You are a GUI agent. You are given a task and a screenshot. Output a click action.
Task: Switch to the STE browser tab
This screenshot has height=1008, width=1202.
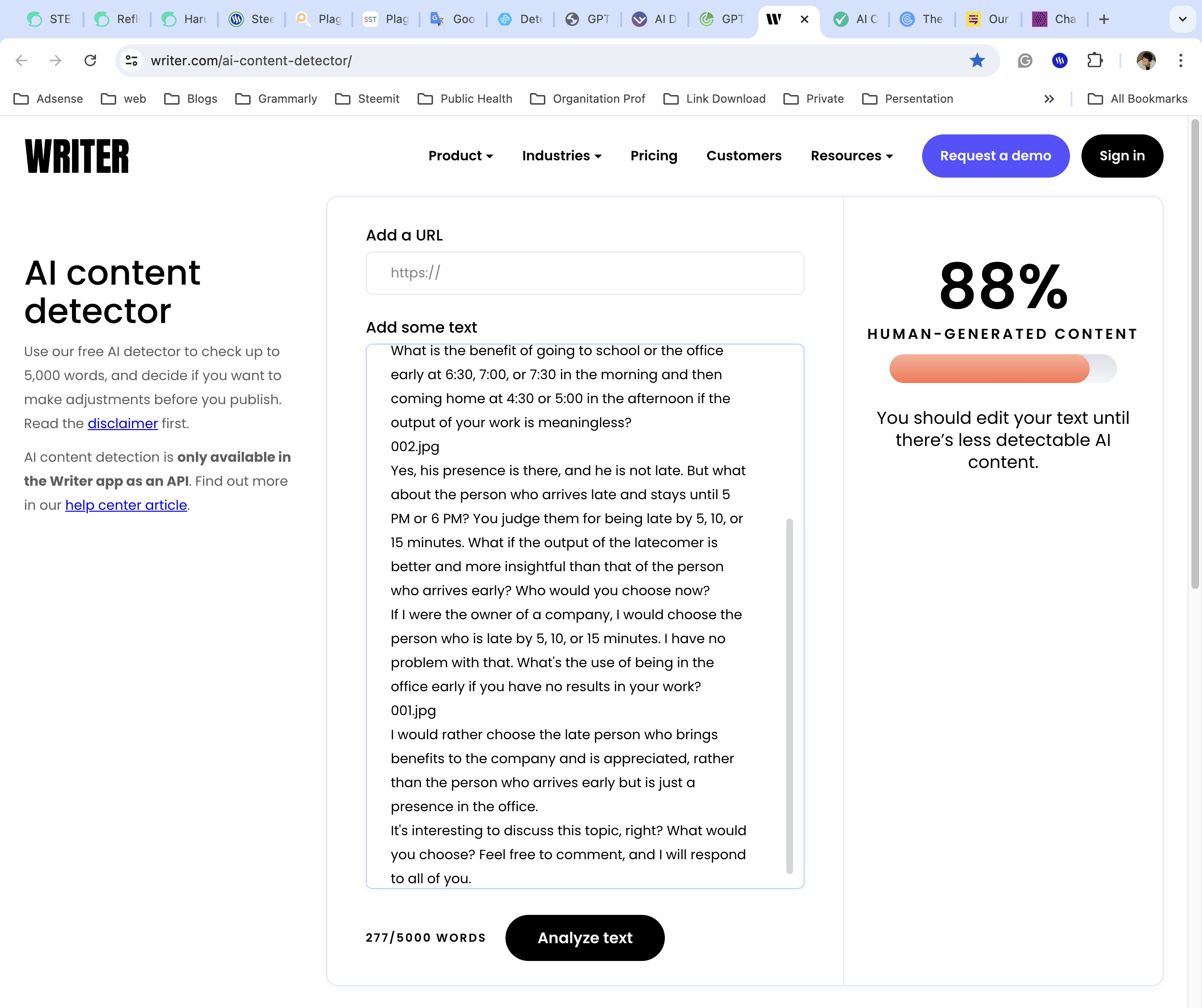(x=50, y=20)
